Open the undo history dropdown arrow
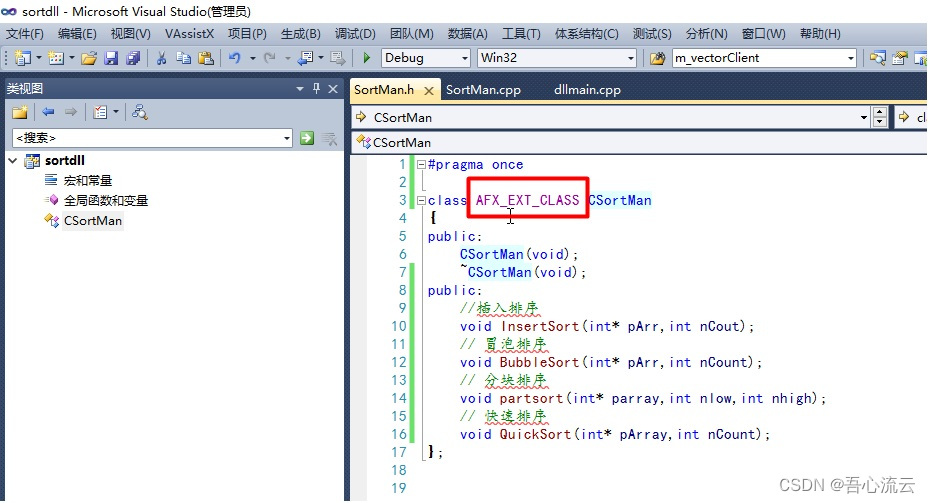Screen dimensions: 930x503 click(x=252, y=58)
